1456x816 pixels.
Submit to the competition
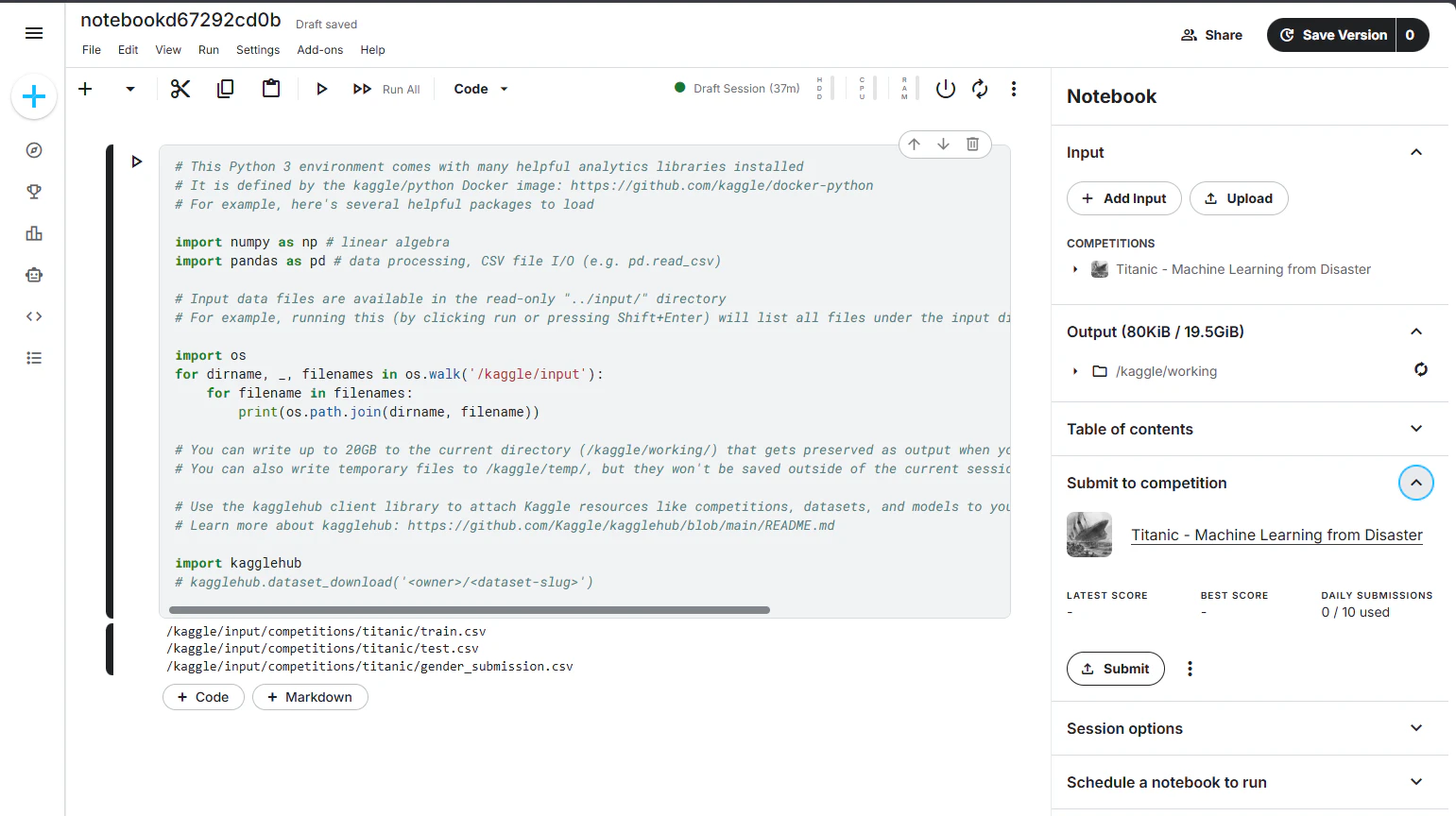tap(1116, 669)
